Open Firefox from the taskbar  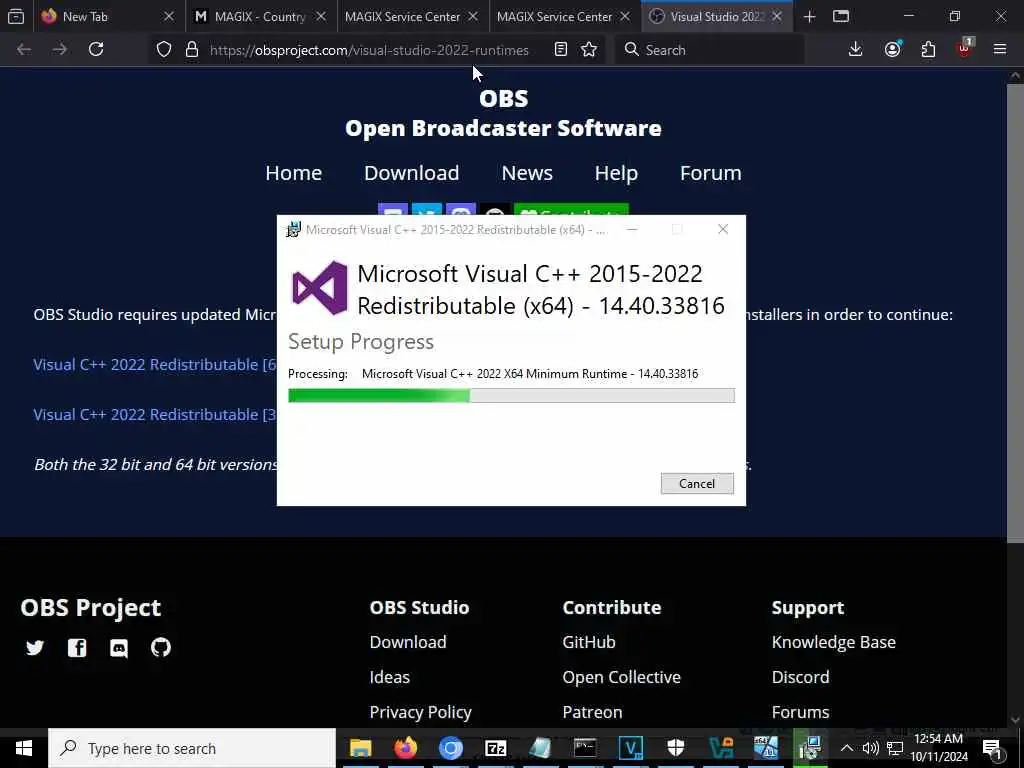(406, 748)
